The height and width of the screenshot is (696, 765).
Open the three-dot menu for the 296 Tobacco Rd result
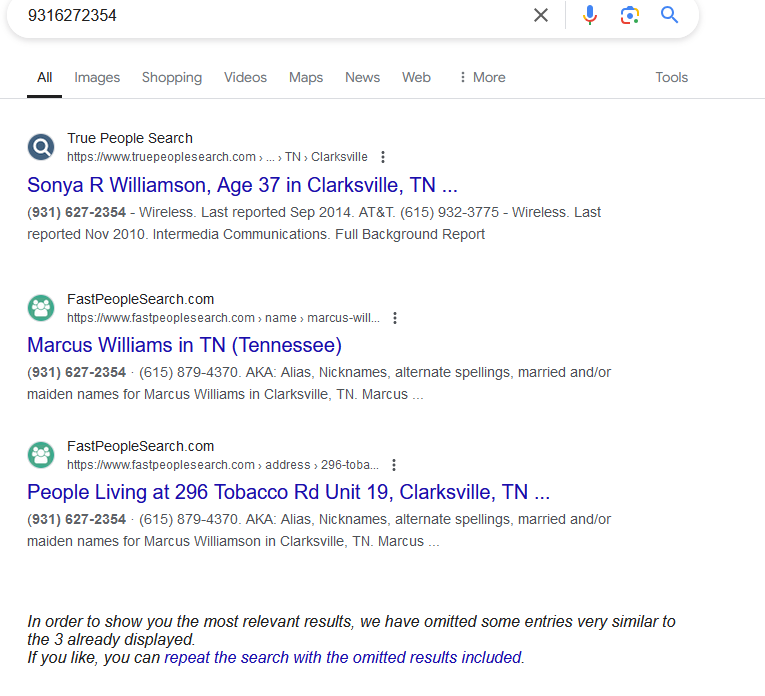[394, 465]
